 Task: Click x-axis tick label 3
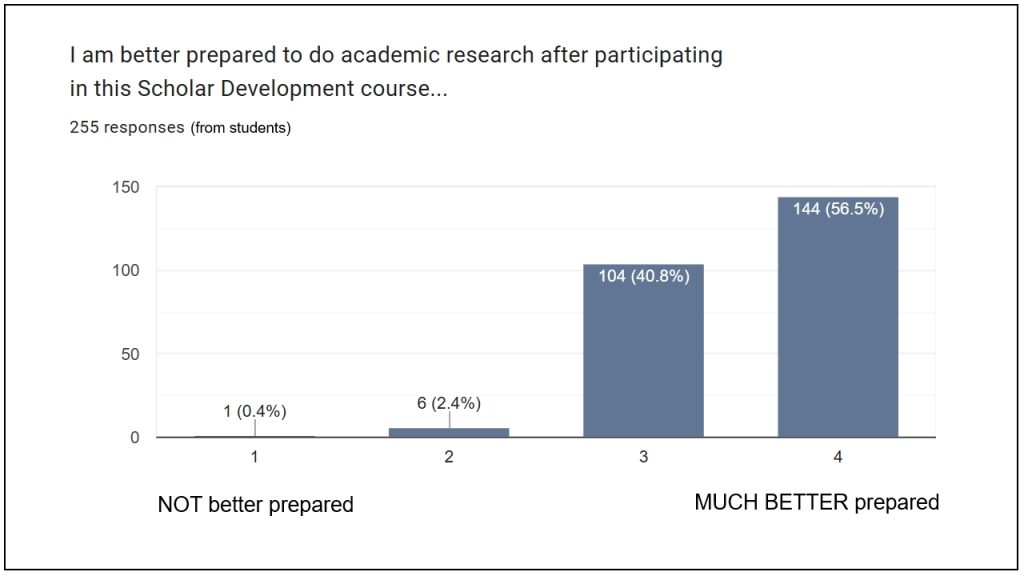pos(643,457)
